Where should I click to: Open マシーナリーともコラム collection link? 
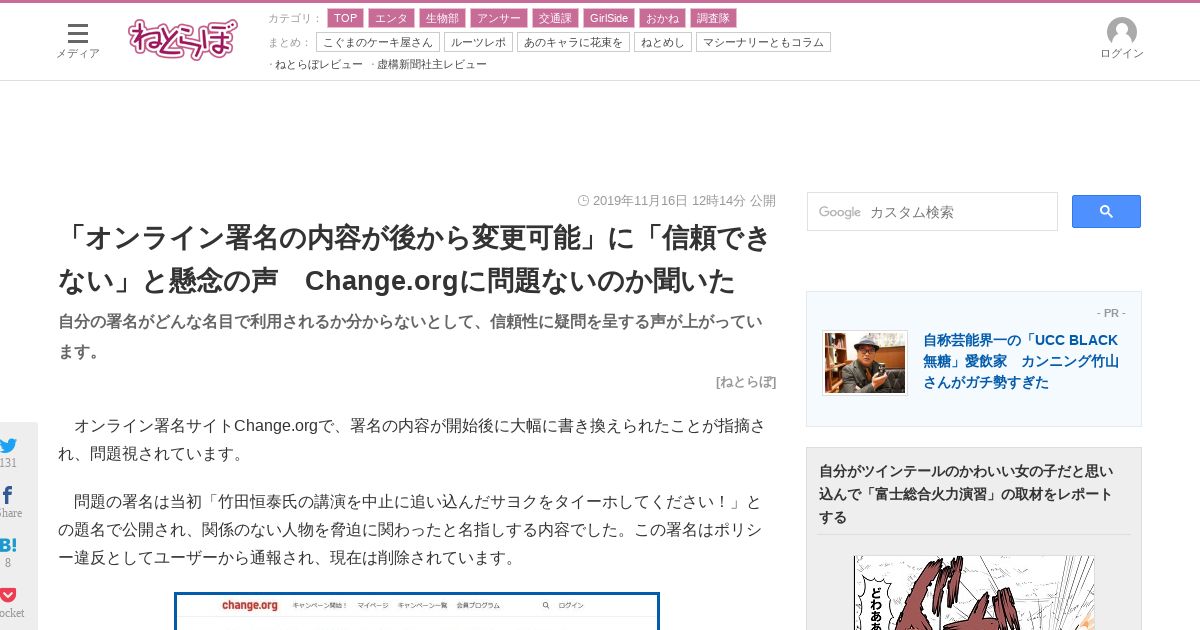tap(763, 42)
